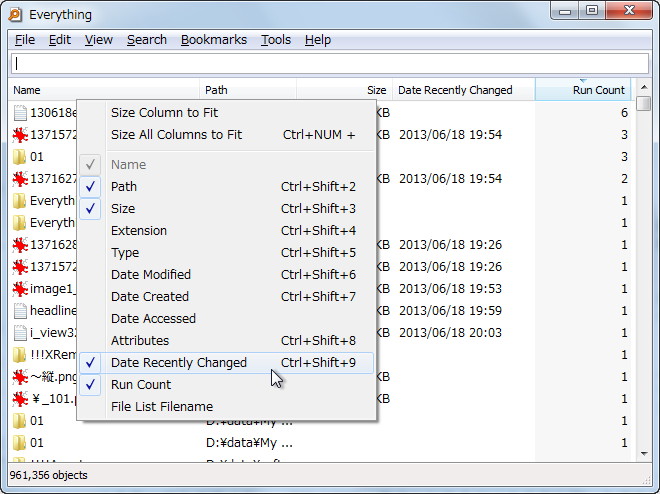Select the i_view3 document icon
Image resolution: width=660 pixels, height=494 pixels.
(x=20, y=333)
